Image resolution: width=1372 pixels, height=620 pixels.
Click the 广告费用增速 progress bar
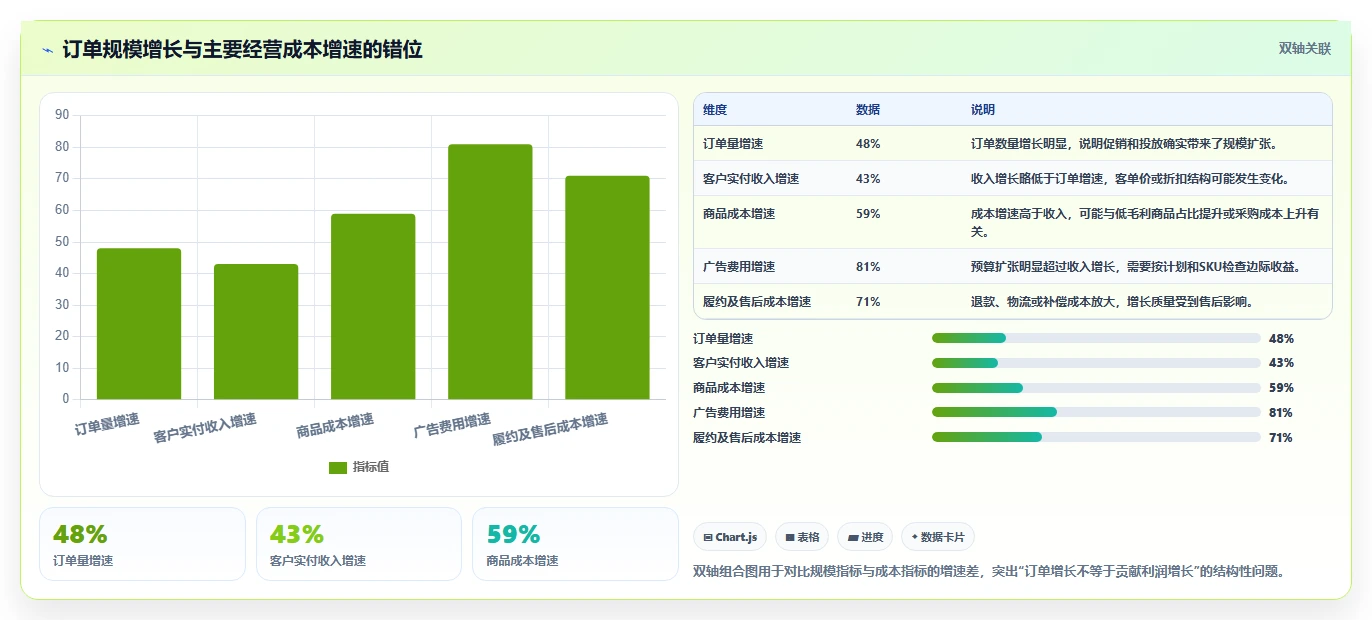tap(1096, 412)
